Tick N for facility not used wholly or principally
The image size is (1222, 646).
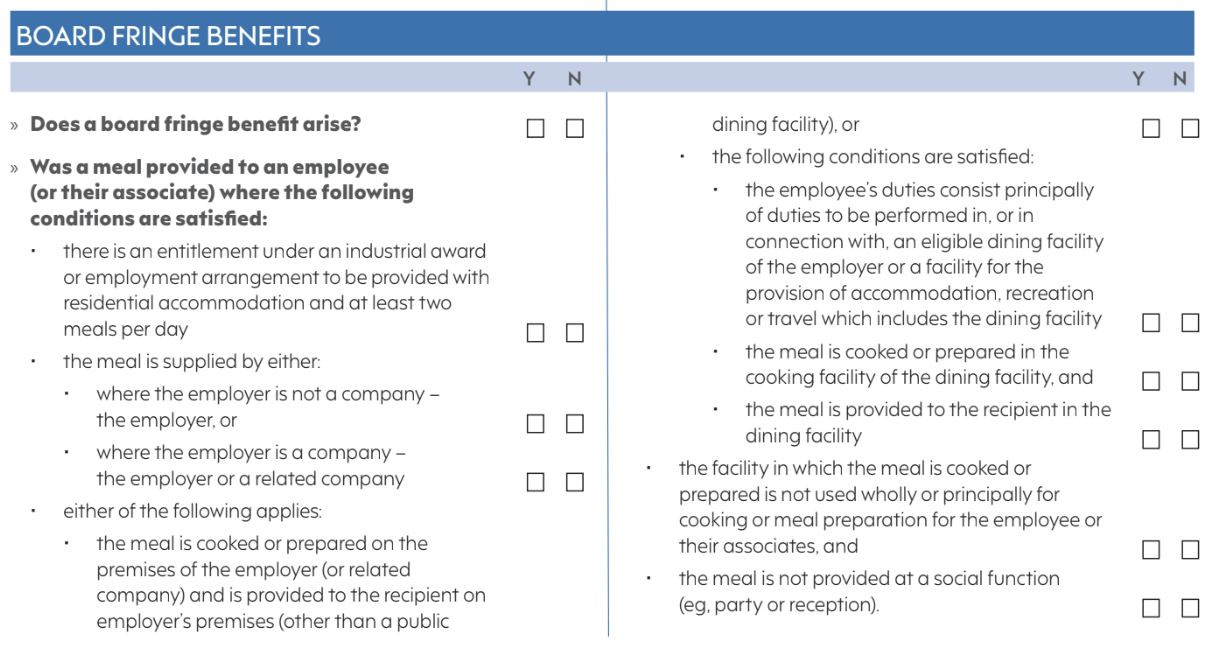(x=1190, y=550)
